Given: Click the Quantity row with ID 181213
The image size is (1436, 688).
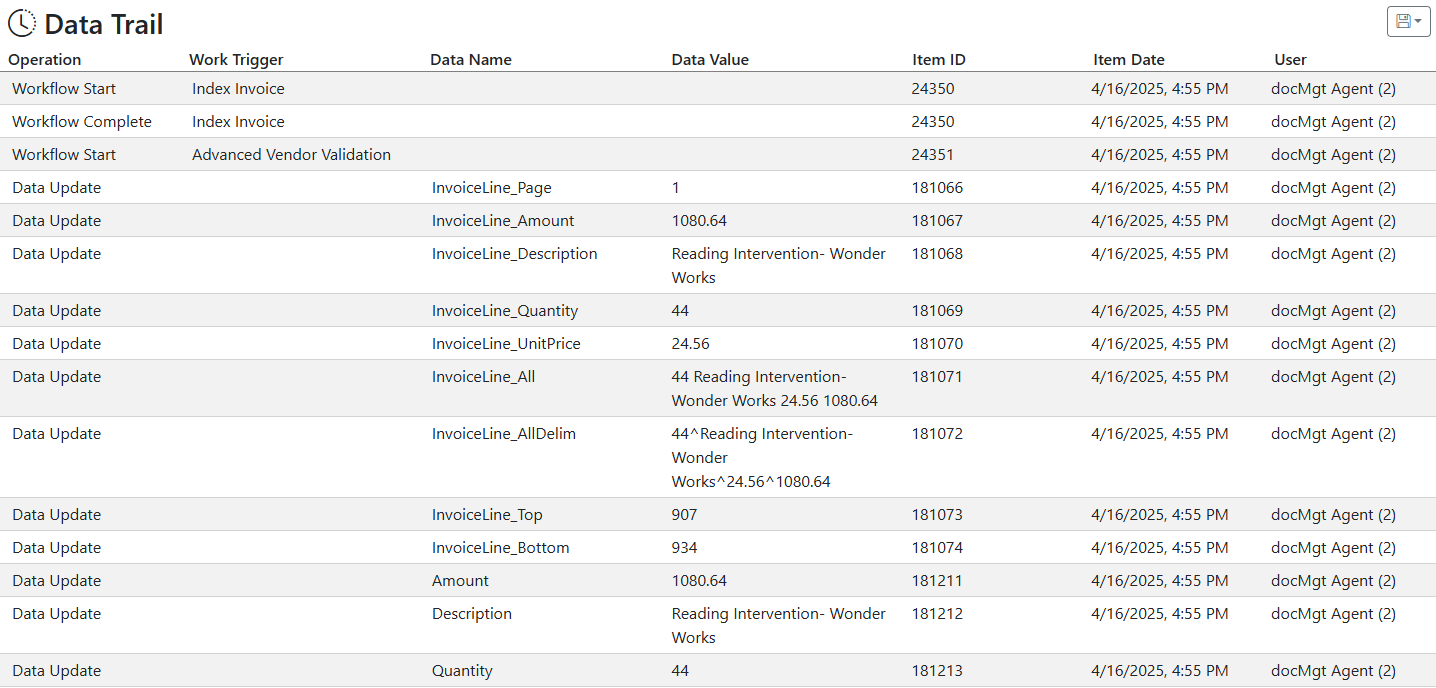Looking at the screenshot, I should tap(718, 670).
